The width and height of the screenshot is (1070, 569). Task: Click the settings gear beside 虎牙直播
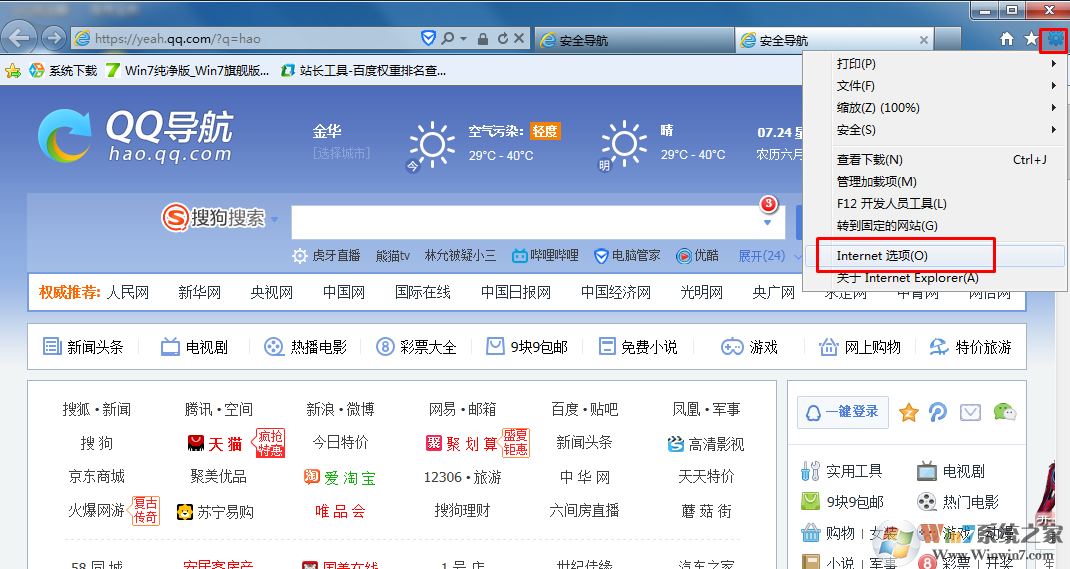click(300, 256)
